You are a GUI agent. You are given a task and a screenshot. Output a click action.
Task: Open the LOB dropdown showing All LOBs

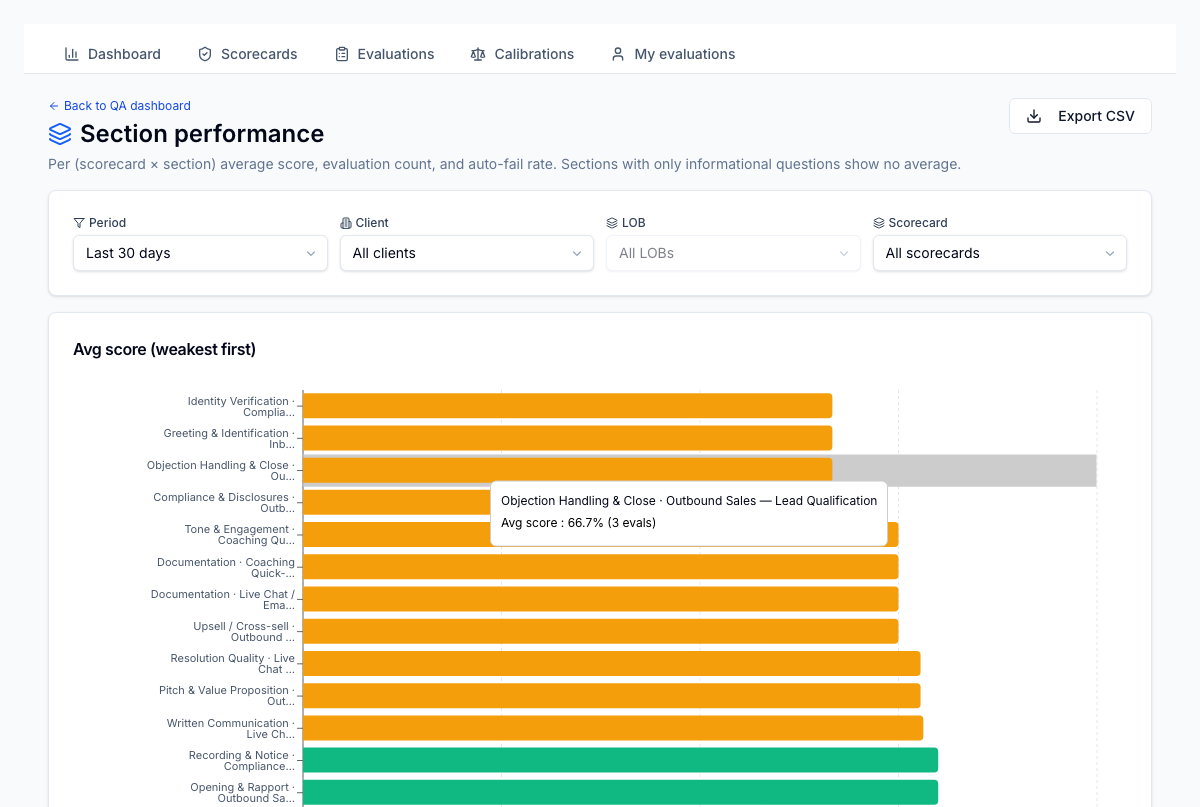733,253
